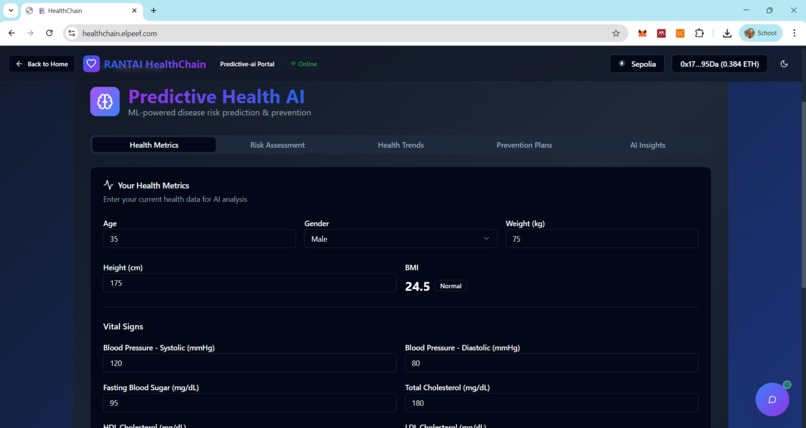Click the RANTAI HealthChain title link
Image resolution: width=806 pixels, height=428 pixels.
click(x=155, y=64)
